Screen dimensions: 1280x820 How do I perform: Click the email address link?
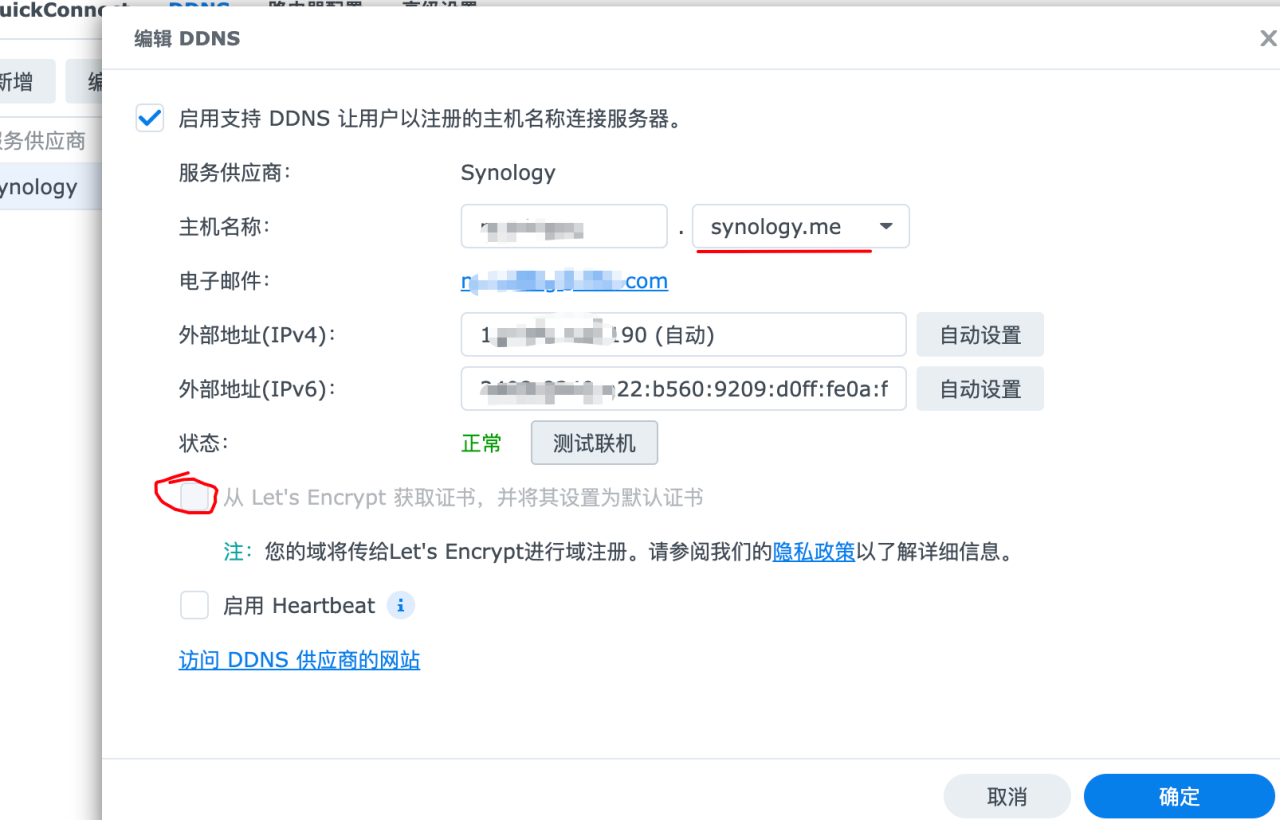click(564, 281)
